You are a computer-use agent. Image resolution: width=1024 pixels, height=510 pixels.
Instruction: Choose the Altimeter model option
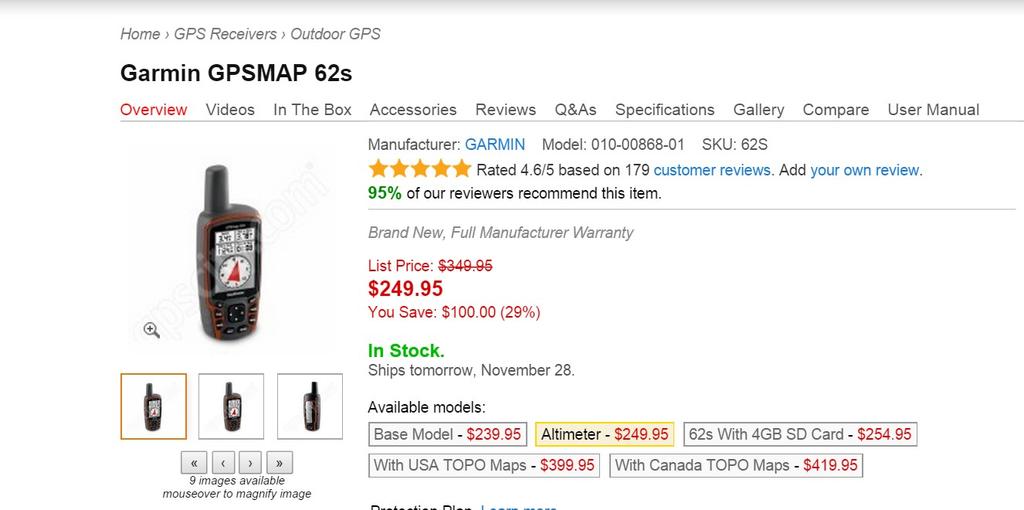pos(604,434)
